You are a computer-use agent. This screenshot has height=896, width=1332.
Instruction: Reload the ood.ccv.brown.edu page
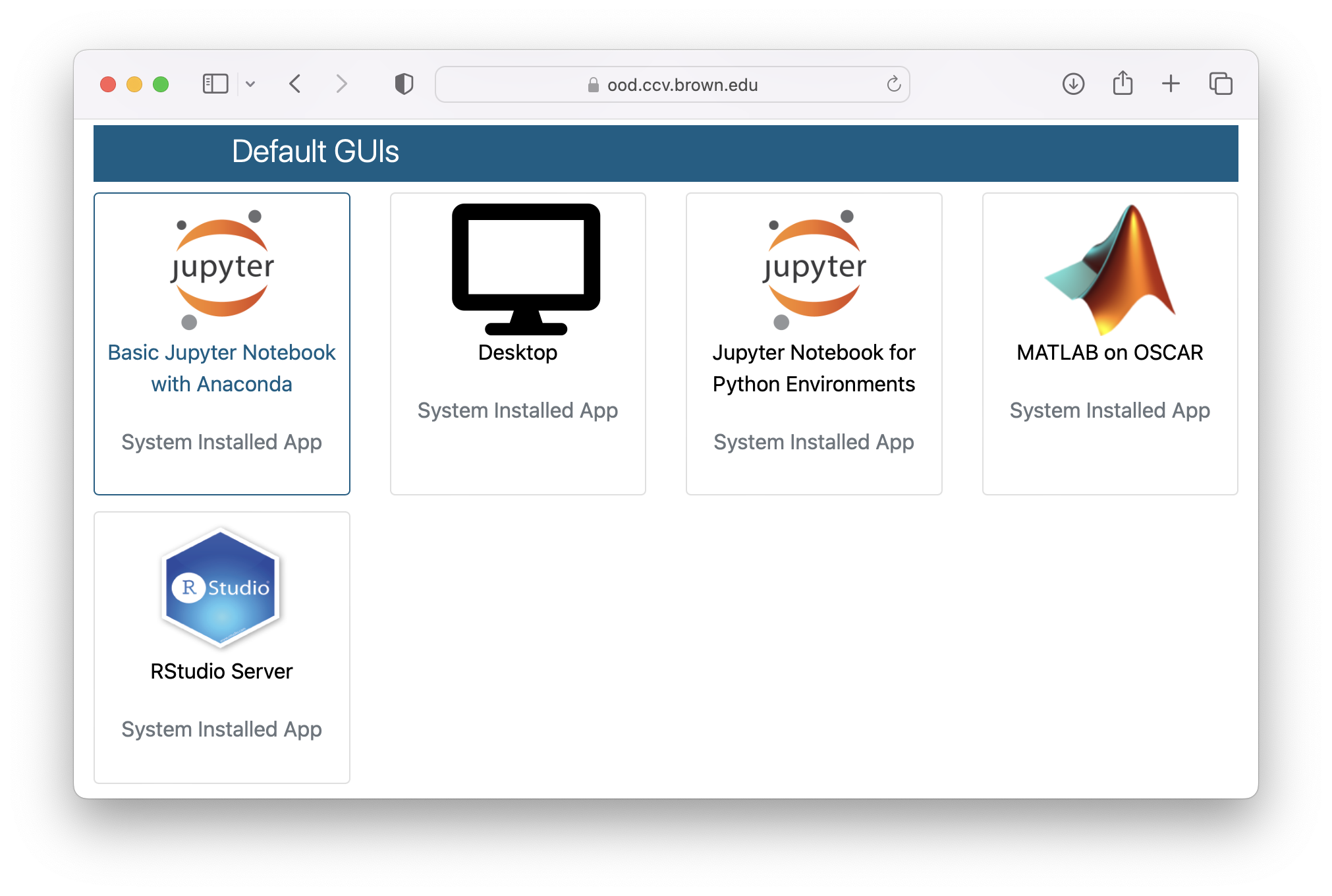(x=893, y=84)
